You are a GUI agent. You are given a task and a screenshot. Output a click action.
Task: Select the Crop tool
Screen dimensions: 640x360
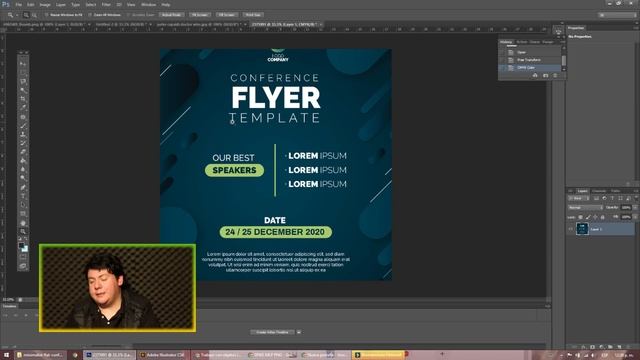click(x=23, y=99)
